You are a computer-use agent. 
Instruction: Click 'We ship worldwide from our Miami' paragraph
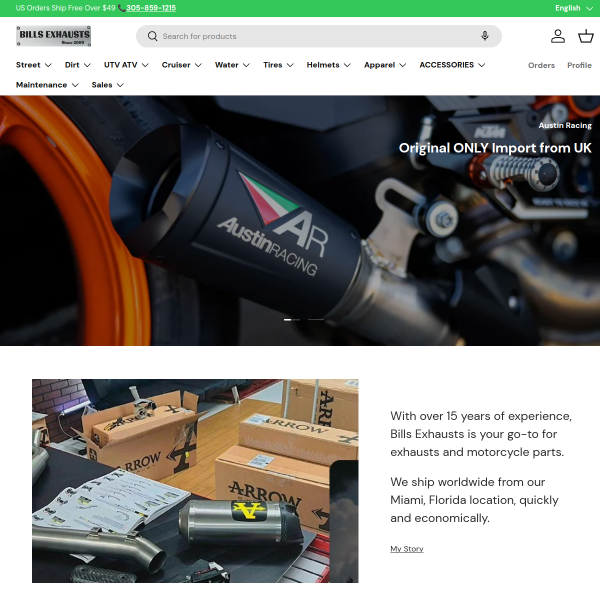pyautogui.click(x=474, y=500)
